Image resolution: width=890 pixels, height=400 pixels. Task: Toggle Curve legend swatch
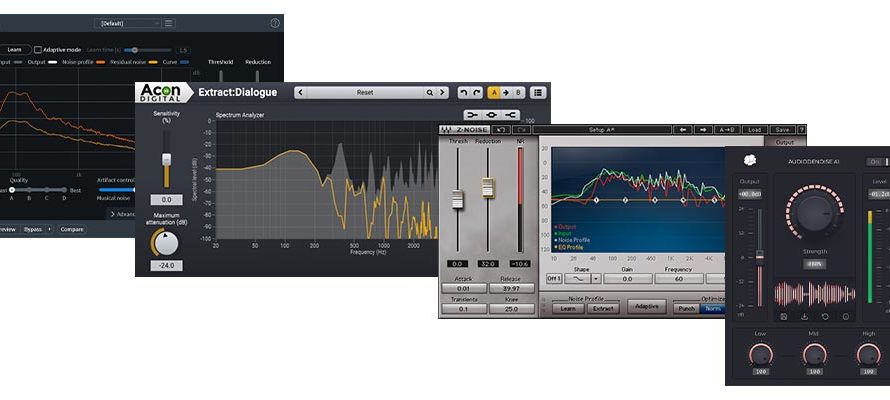tap(184, 62)
